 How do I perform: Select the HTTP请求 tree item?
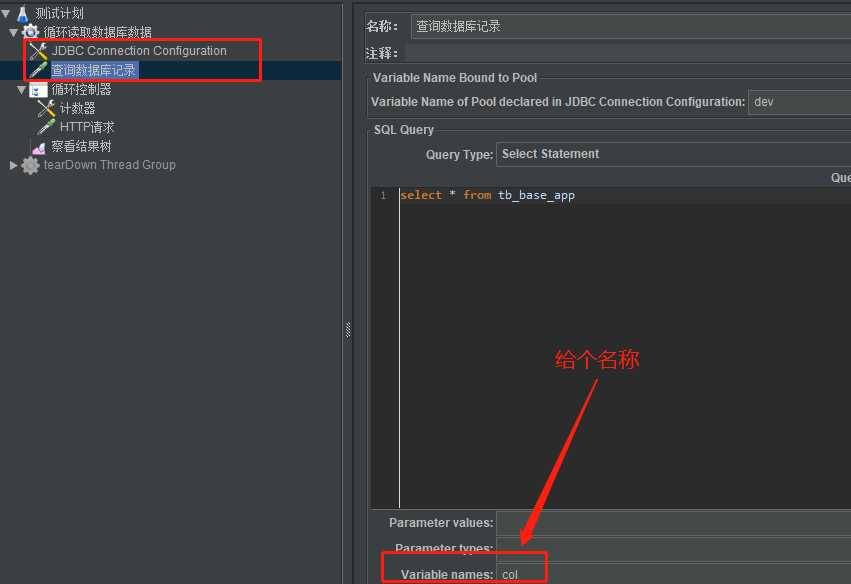coord(87,127)
